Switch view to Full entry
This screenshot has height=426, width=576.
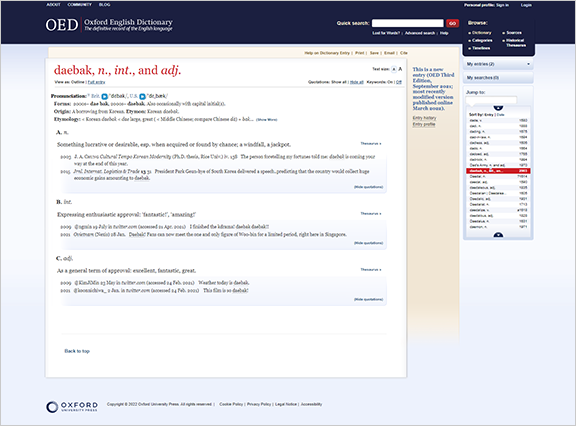[96, 82]
